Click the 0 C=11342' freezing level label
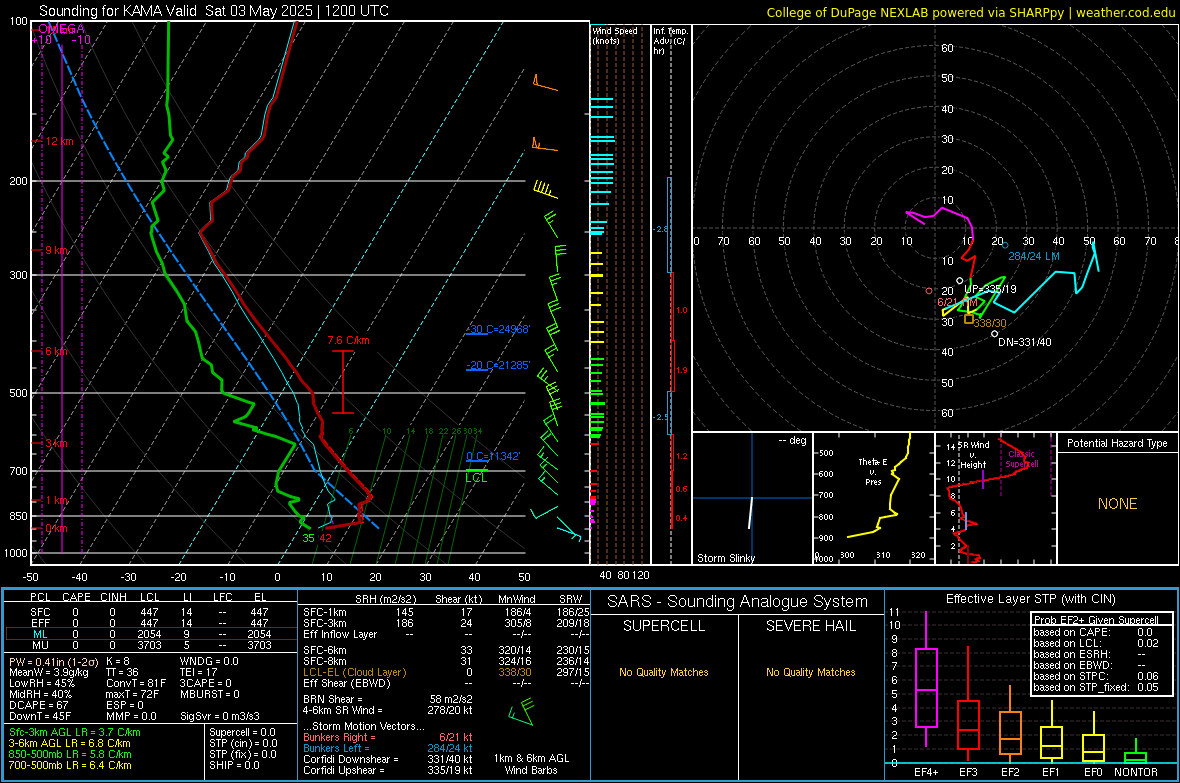1180x783 pixels. click(x=493, y=456)
